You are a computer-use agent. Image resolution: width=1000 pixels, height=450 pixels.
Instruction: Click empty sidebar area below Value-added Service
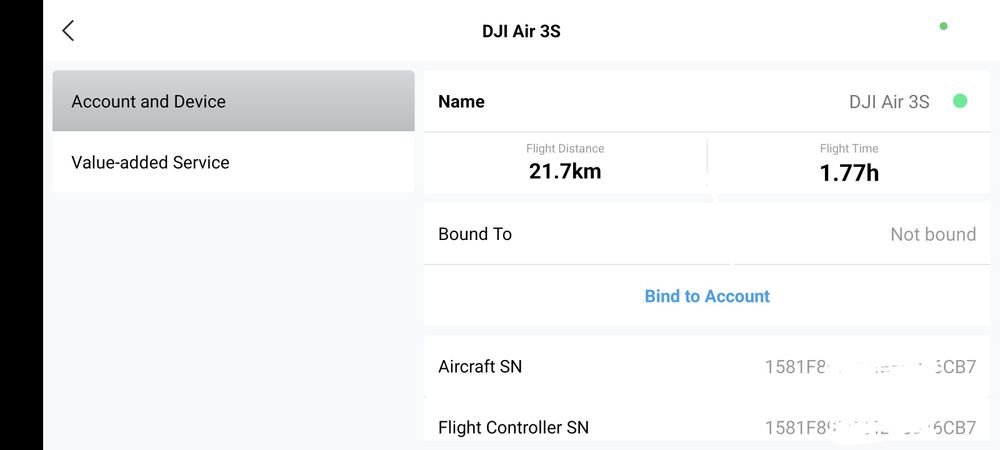[x=233, y=320]
